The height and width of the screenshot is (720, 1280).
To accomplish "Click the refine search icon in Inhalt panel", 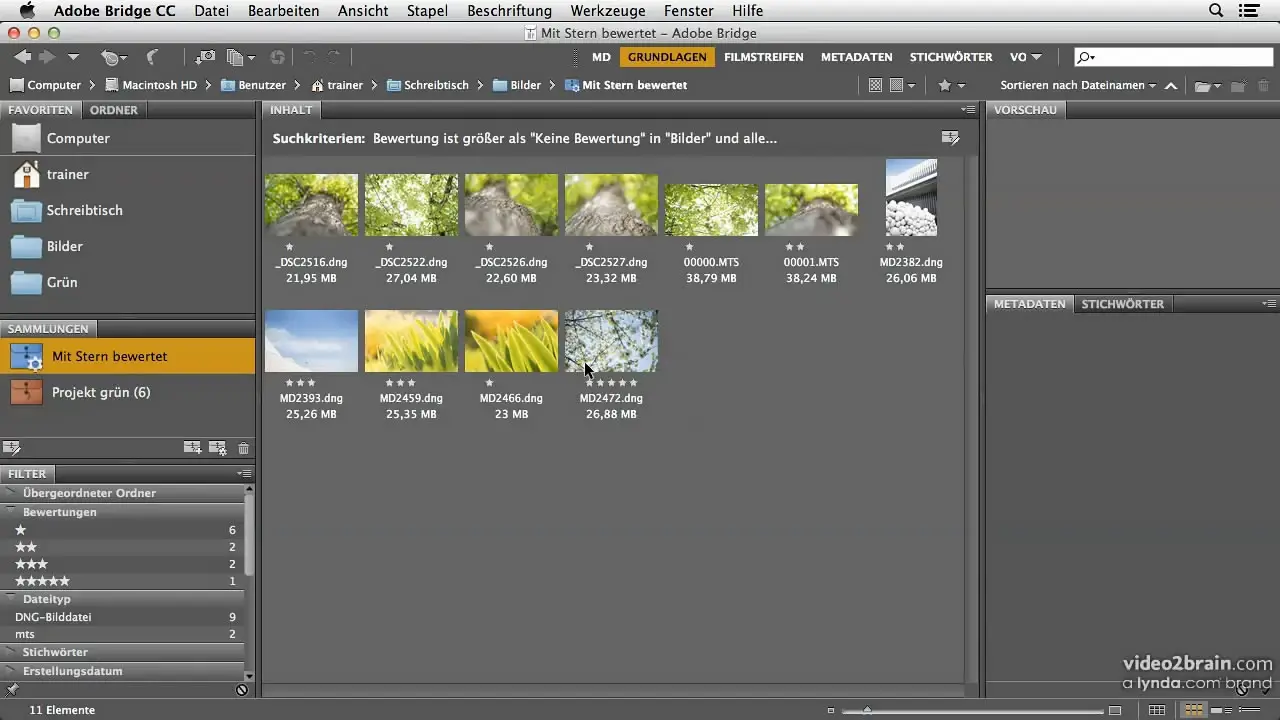I will pos(950,138).
